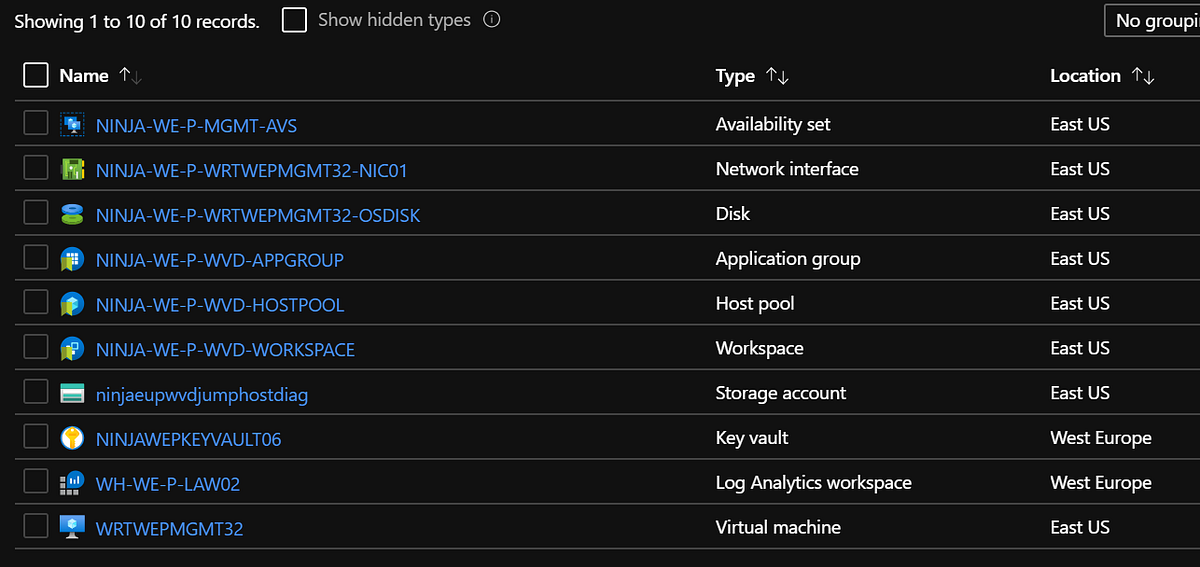Click the Workspace icon for WVD-WORKSPACE

72,349
